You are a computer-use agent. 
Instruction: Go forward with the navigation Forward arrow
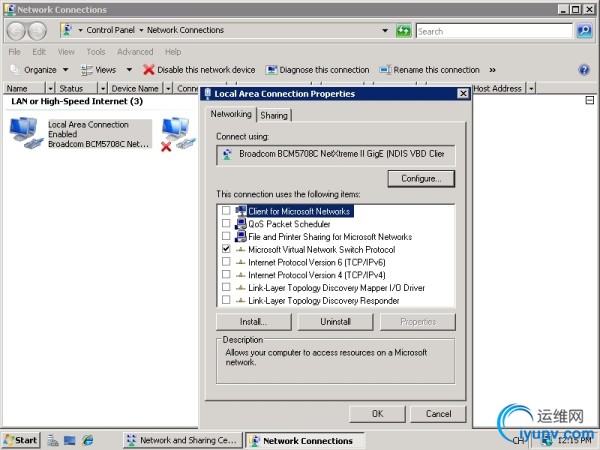tap(38, 31)
